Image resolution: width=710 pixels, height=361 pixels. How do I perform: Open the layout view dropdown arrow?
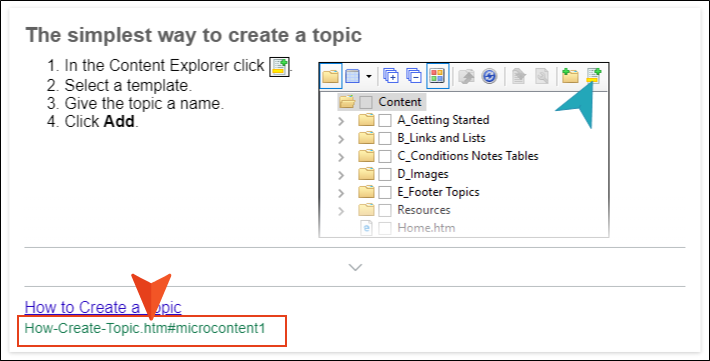(x=369, y=76)
